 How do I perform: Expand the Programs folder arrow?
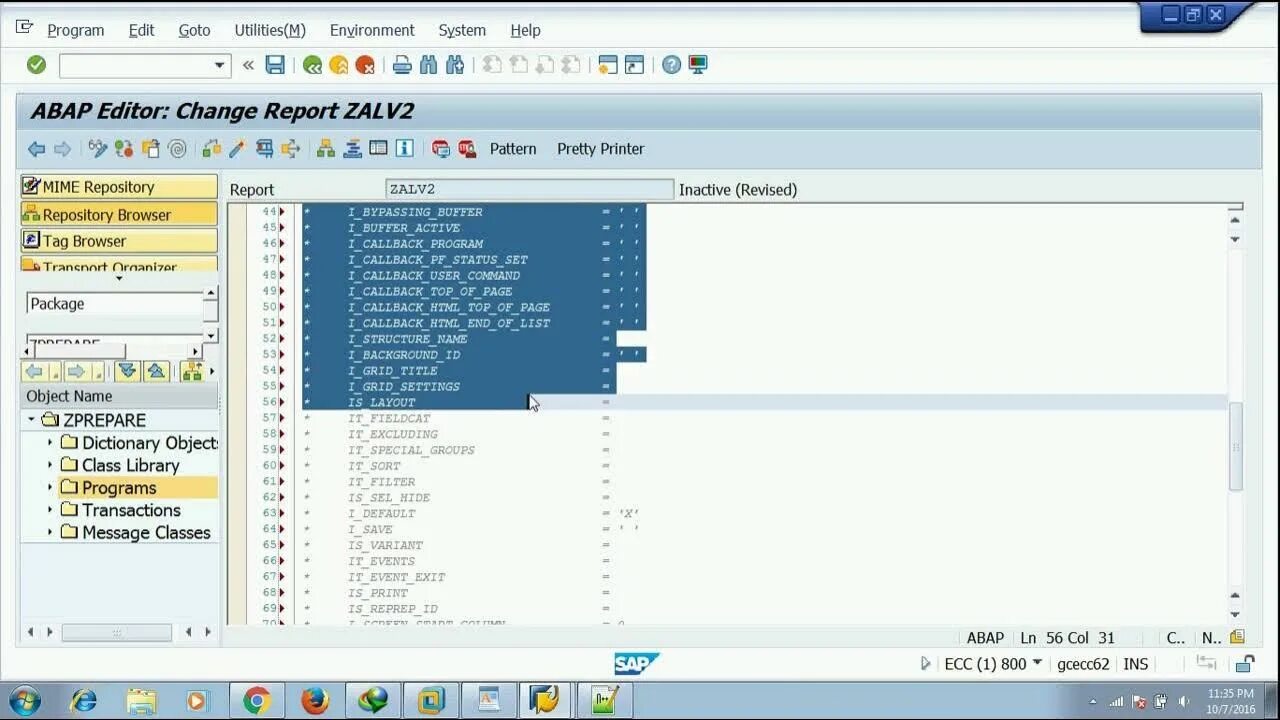[x=50, y=488]
